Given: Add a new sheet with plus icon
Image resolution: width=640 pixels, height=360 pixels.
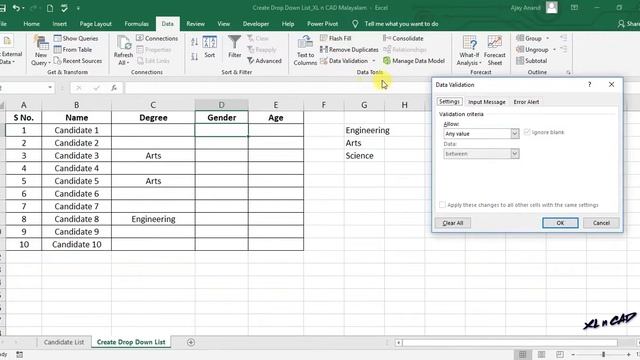Looking at the screenshot, I should (x=191, y=342).
